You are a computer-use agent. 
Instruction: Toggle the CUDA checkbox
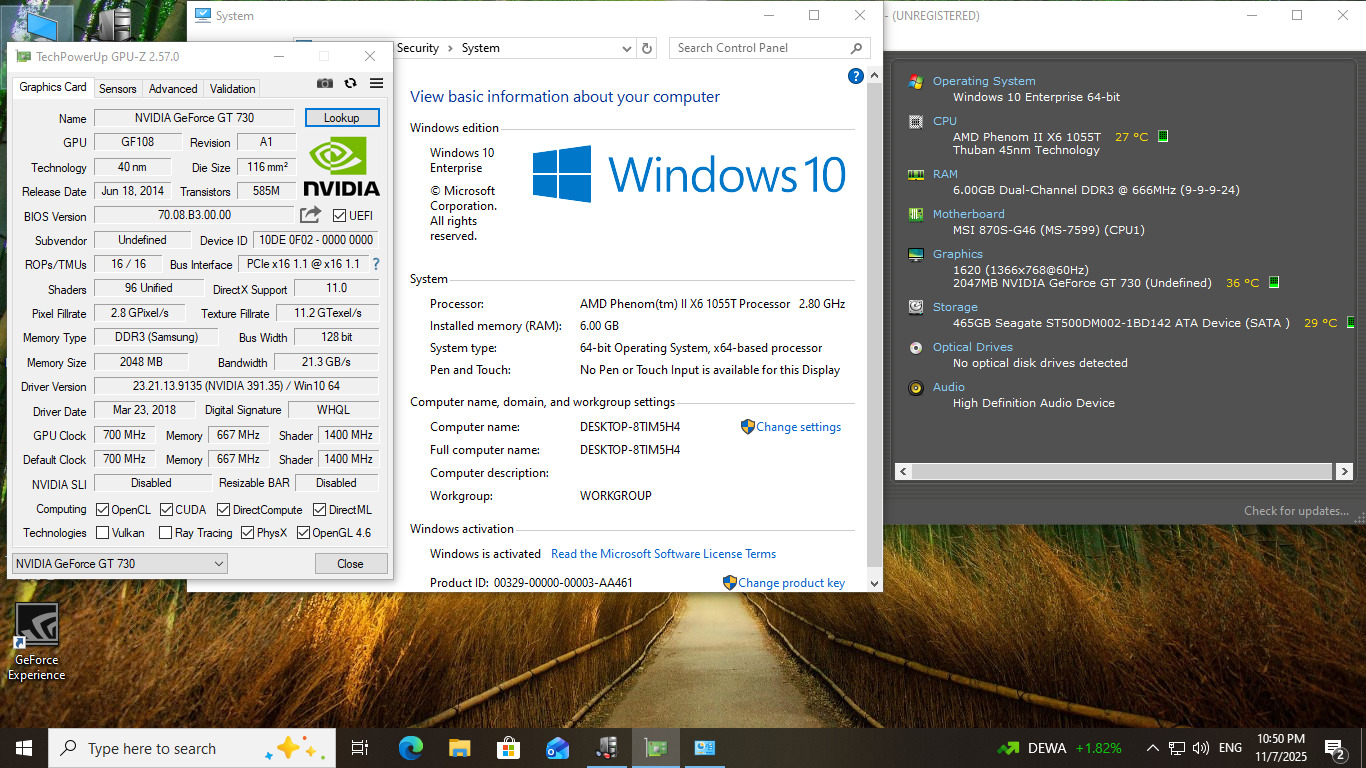point(166,510)
